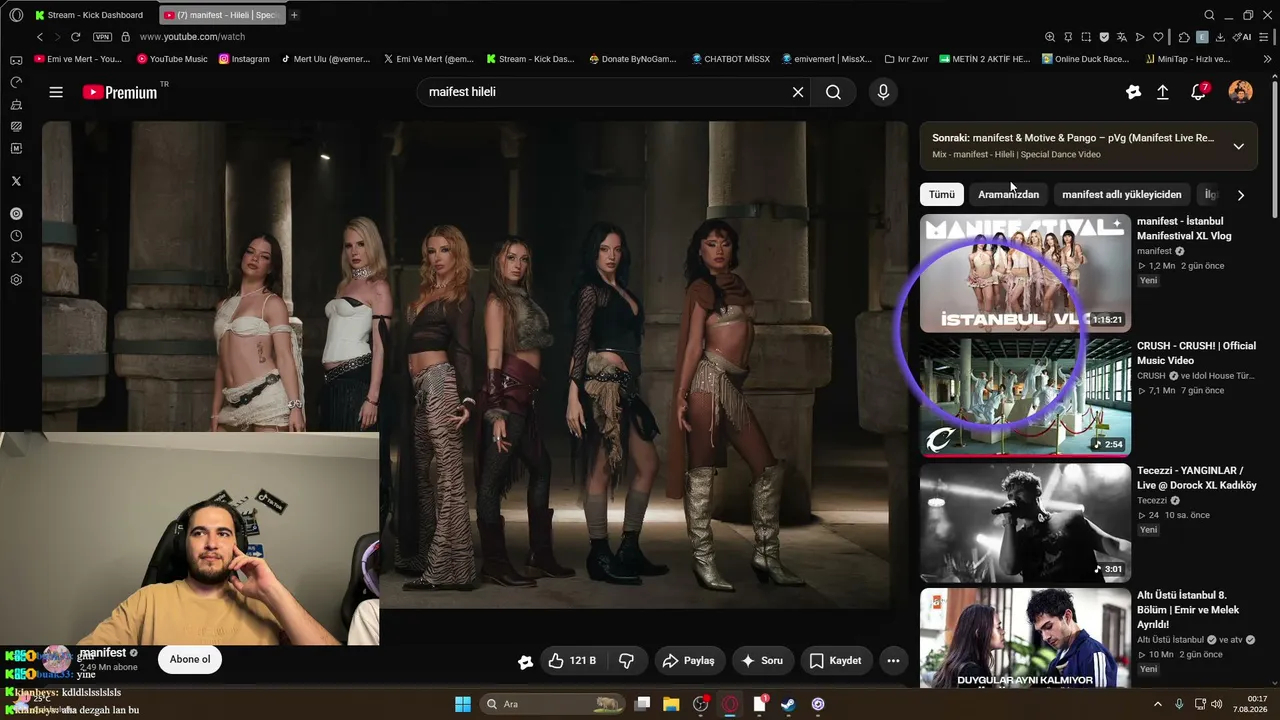Open the YouTube upload/create icon
Screen dimensions: 1280x720
pyautogui.click(x=1163, y=92)
